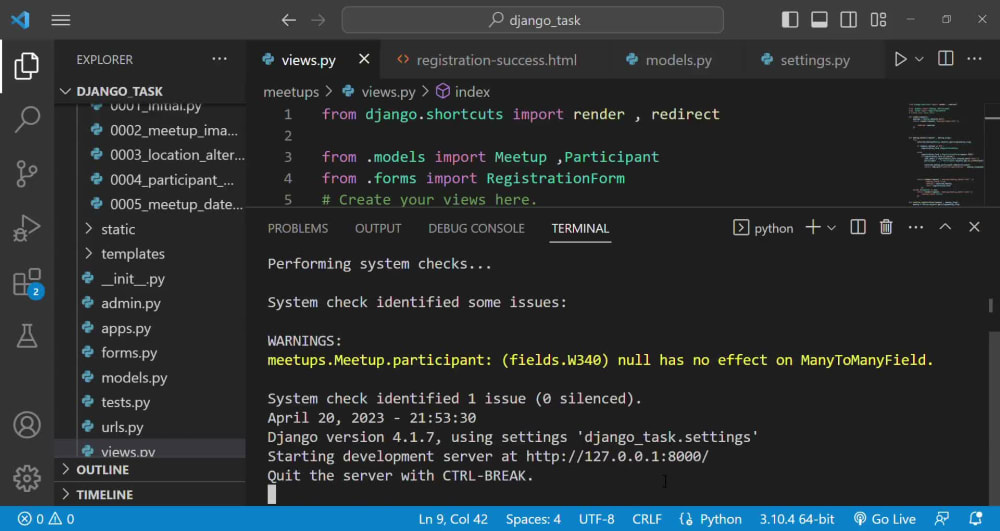Open the Run and Debug view

(x=26, y=228)
